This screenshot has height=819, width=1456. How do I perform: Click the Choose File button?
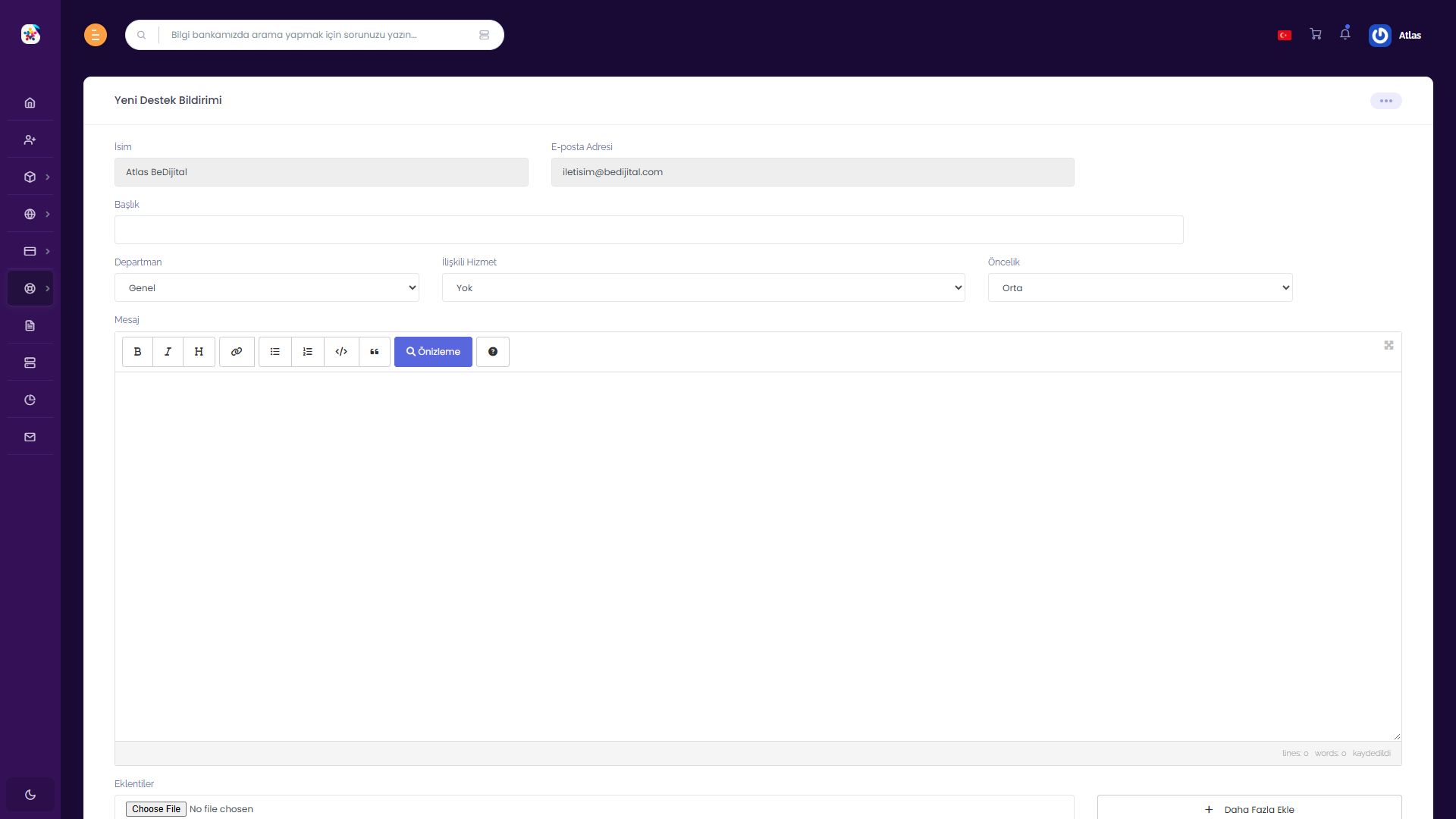[156, 809]
